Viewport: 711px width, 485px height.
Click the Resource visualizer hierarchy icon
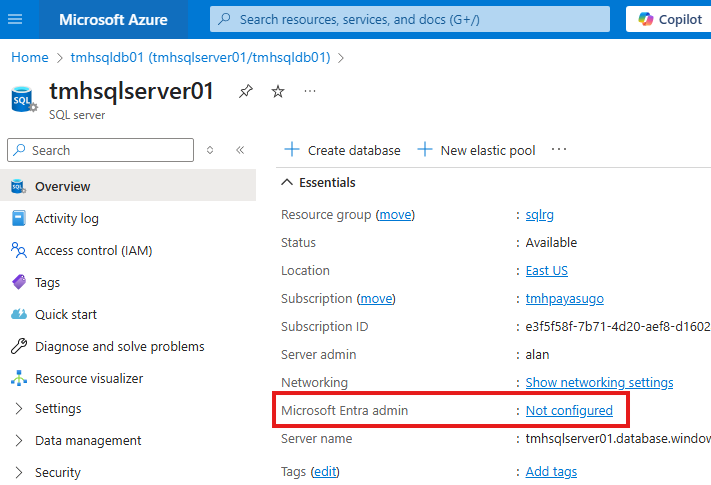[x=19, y=378]
